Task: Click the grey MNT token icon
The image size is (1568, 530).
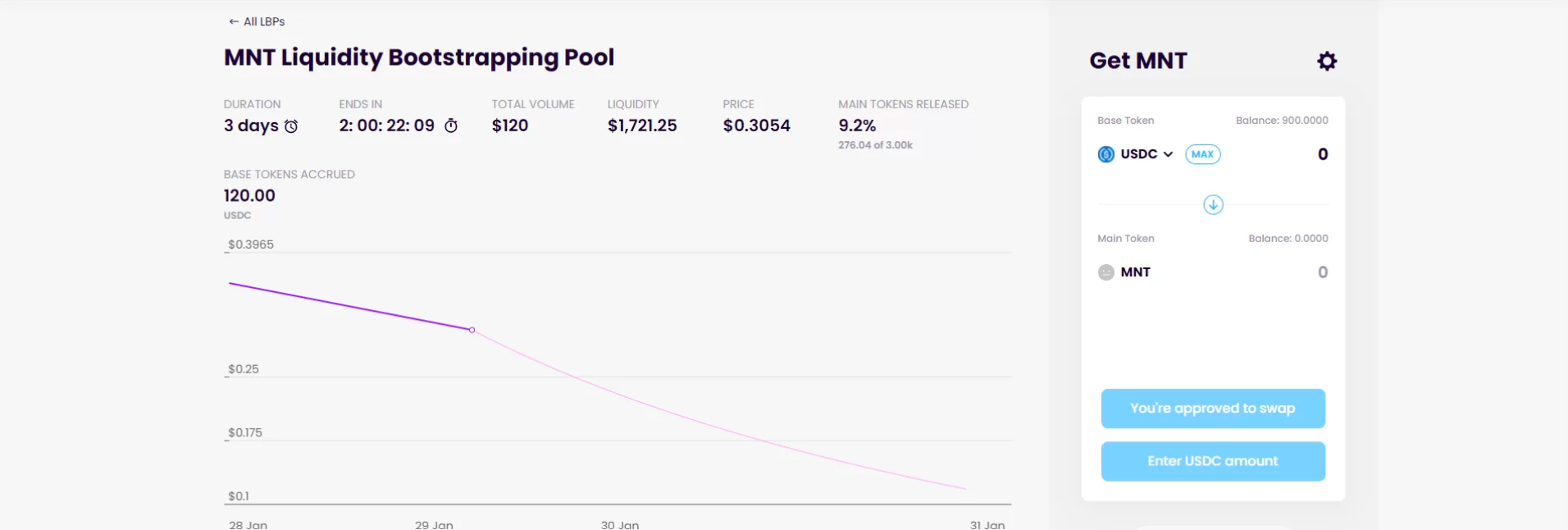Action: (1106, 272)
